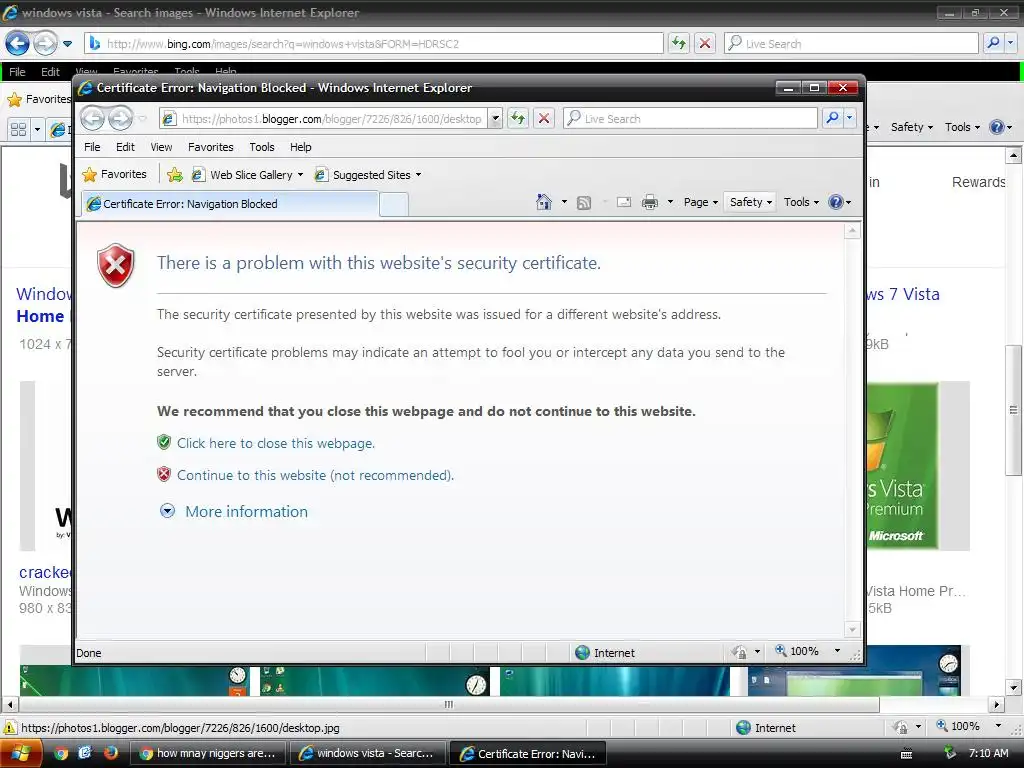
Task: Click Stop icon in Bing search window
Action: [705, 44]
